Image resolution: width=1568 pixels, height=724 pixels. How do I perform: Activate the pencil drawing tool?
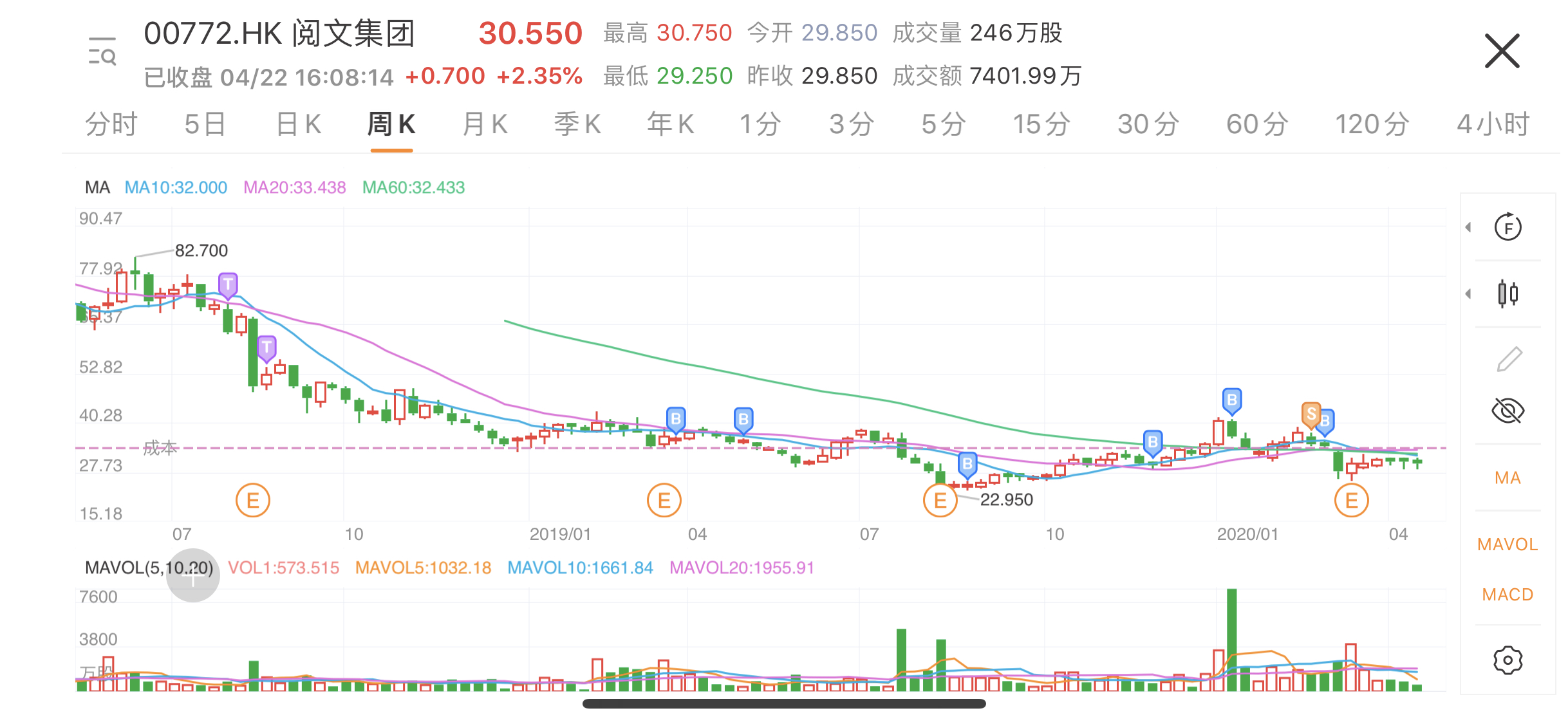[1509, 359]
